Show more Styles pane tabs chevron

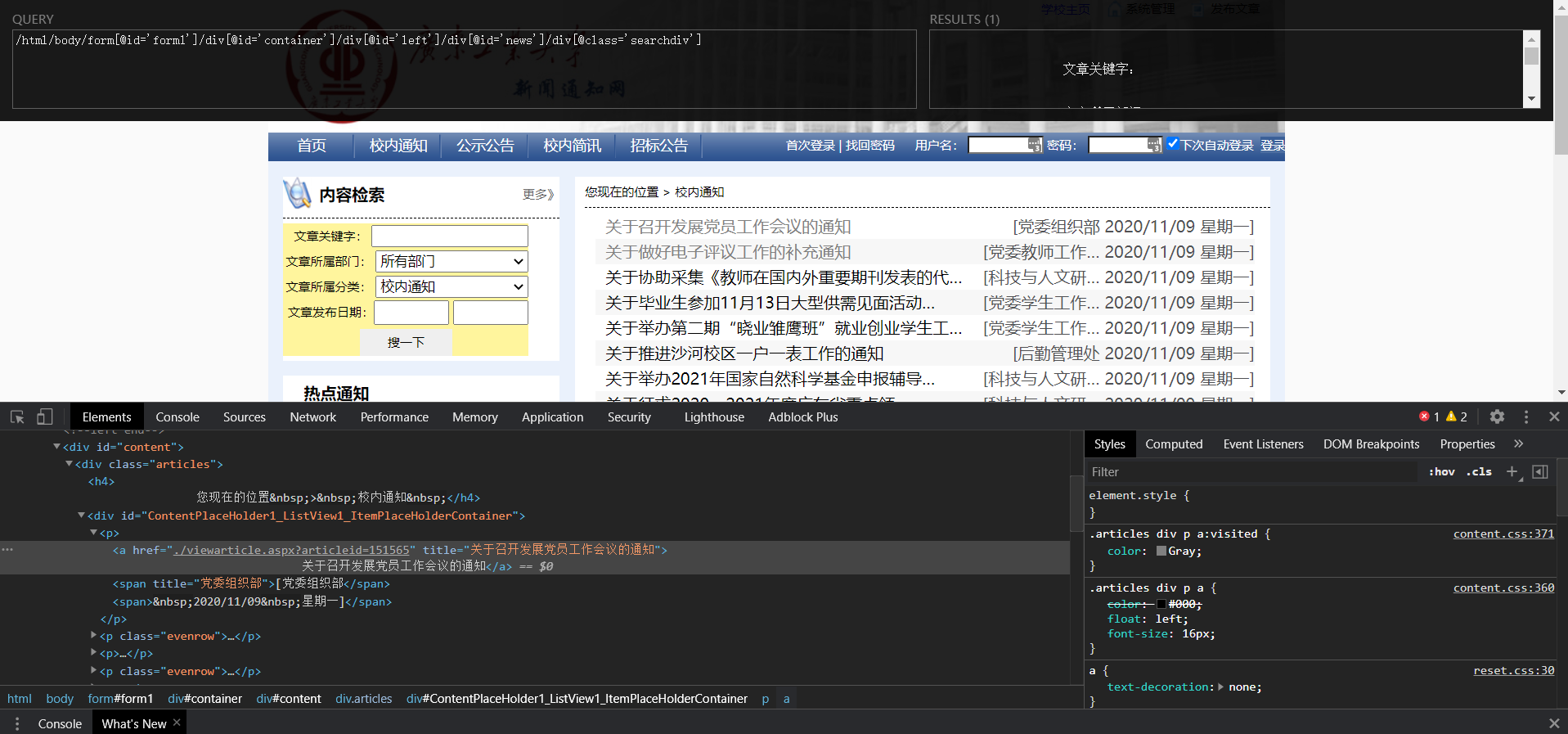(x=1518, y=444)
